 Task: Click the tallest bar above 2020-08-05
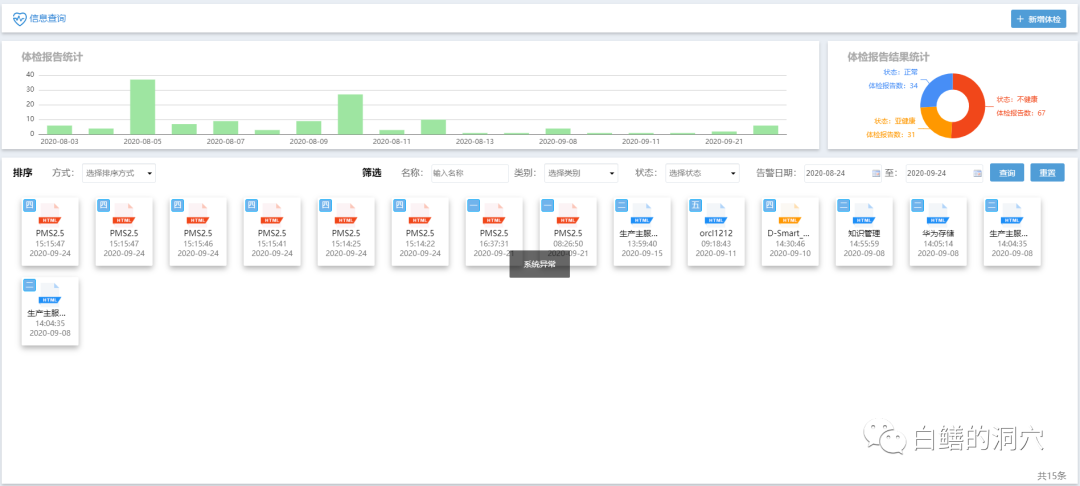coord(143,107)
